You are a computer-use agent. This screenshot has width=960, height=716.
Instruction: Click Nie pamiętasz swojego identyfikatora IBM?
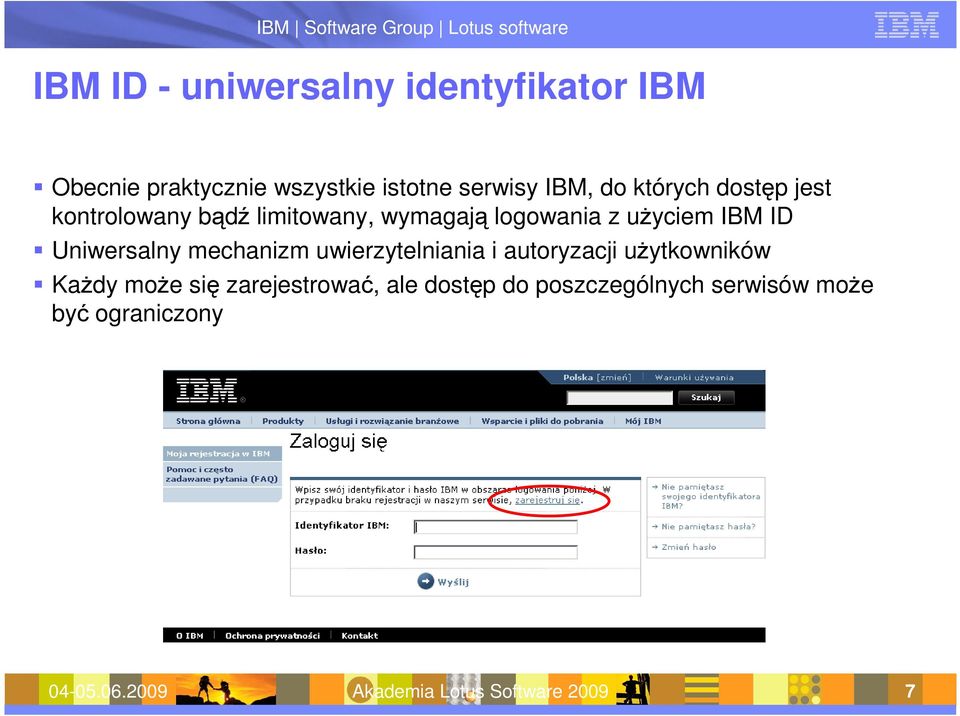[710, 497]
